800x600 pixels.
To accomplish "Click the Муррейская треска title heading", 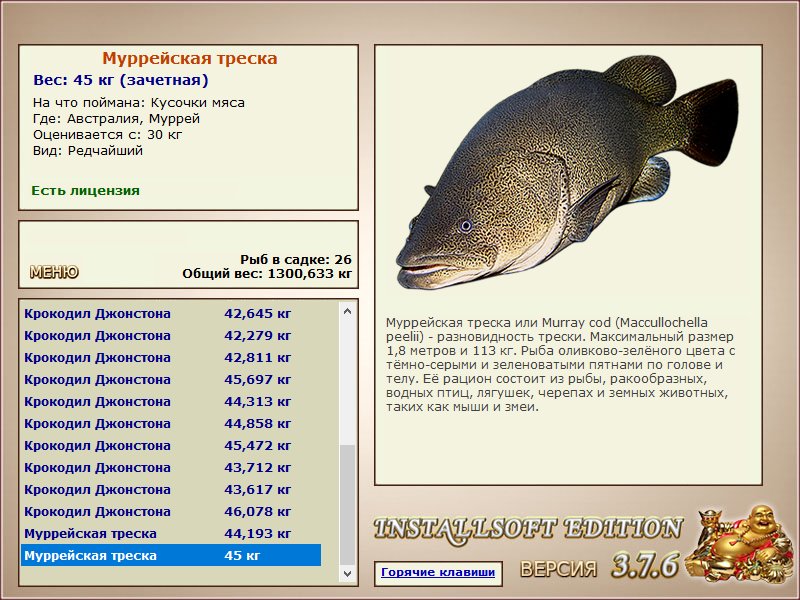I will 189,59.
